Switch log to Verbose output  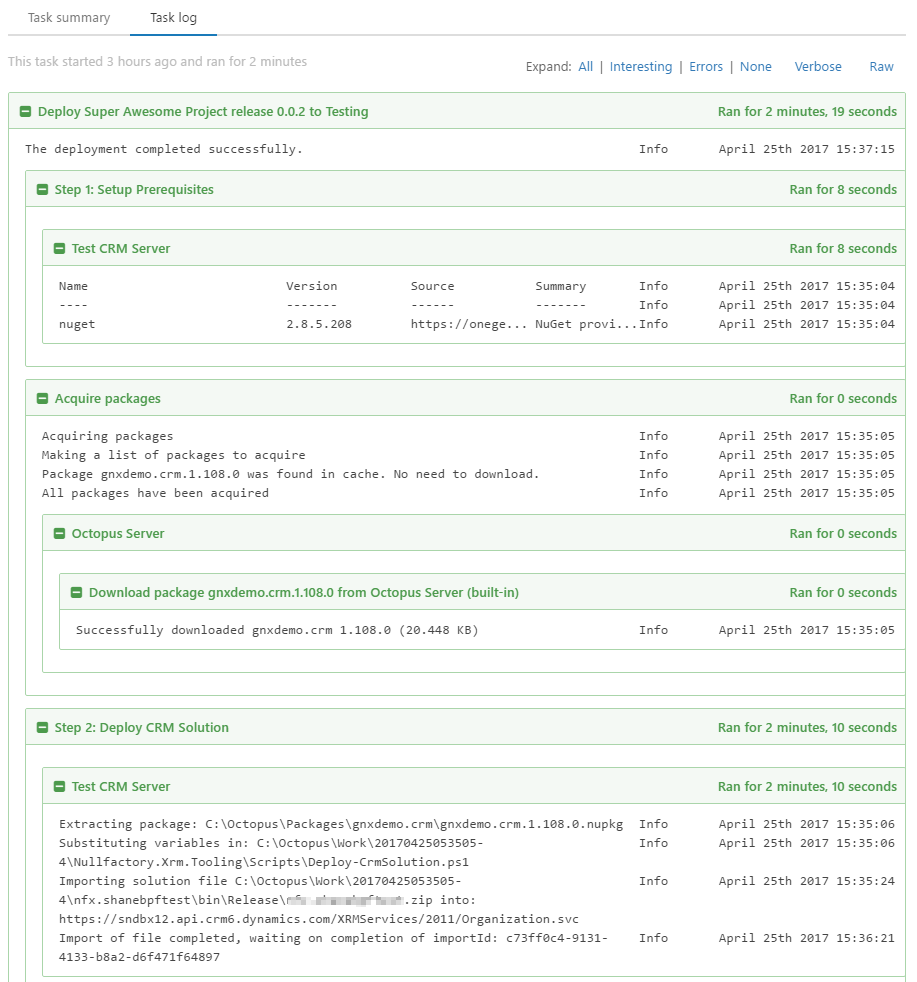[x=817, y=67]
